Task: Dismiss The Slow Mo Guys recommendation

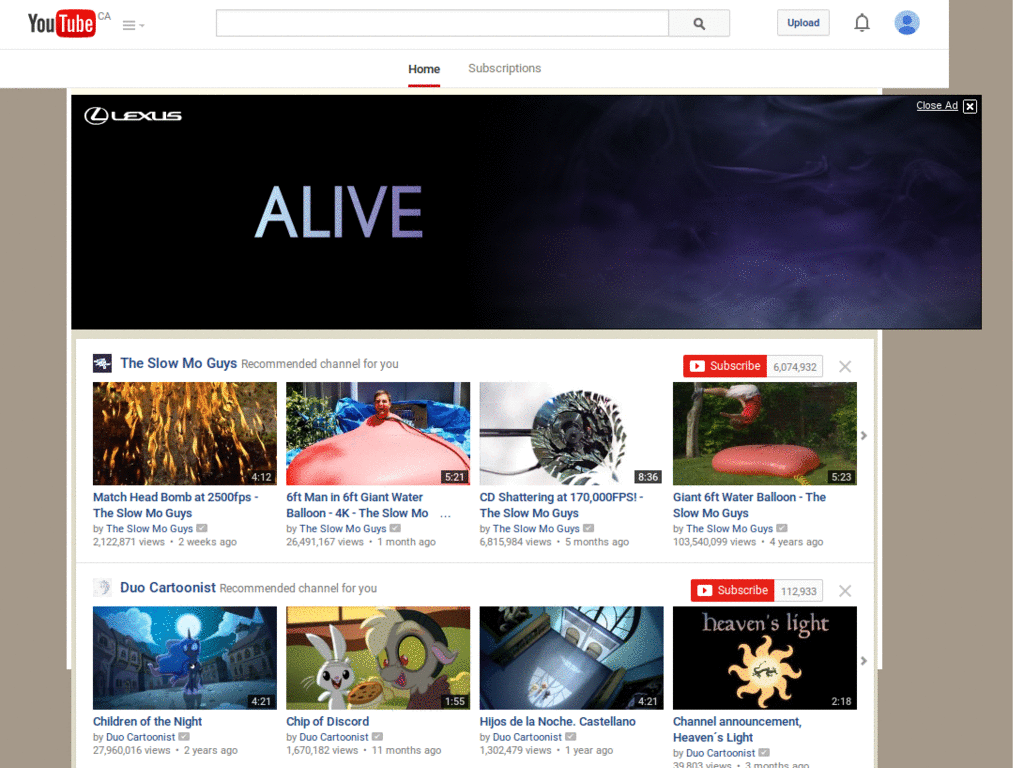Action: [845, 366]
